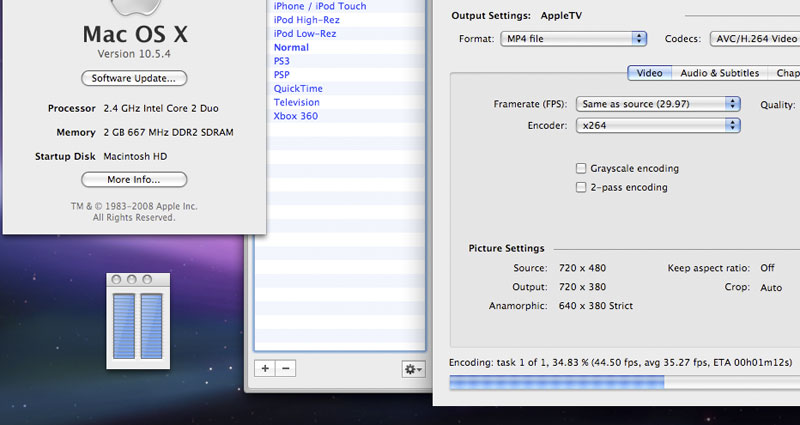Click the '2.4 GHz Intel Core 2 Duo' processor text

point(161,108)
